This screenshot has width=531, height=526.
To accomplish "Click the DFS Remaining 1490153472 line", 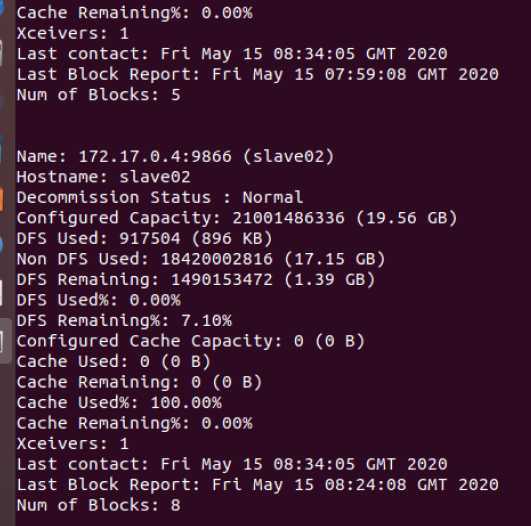I will click(196, 280).
